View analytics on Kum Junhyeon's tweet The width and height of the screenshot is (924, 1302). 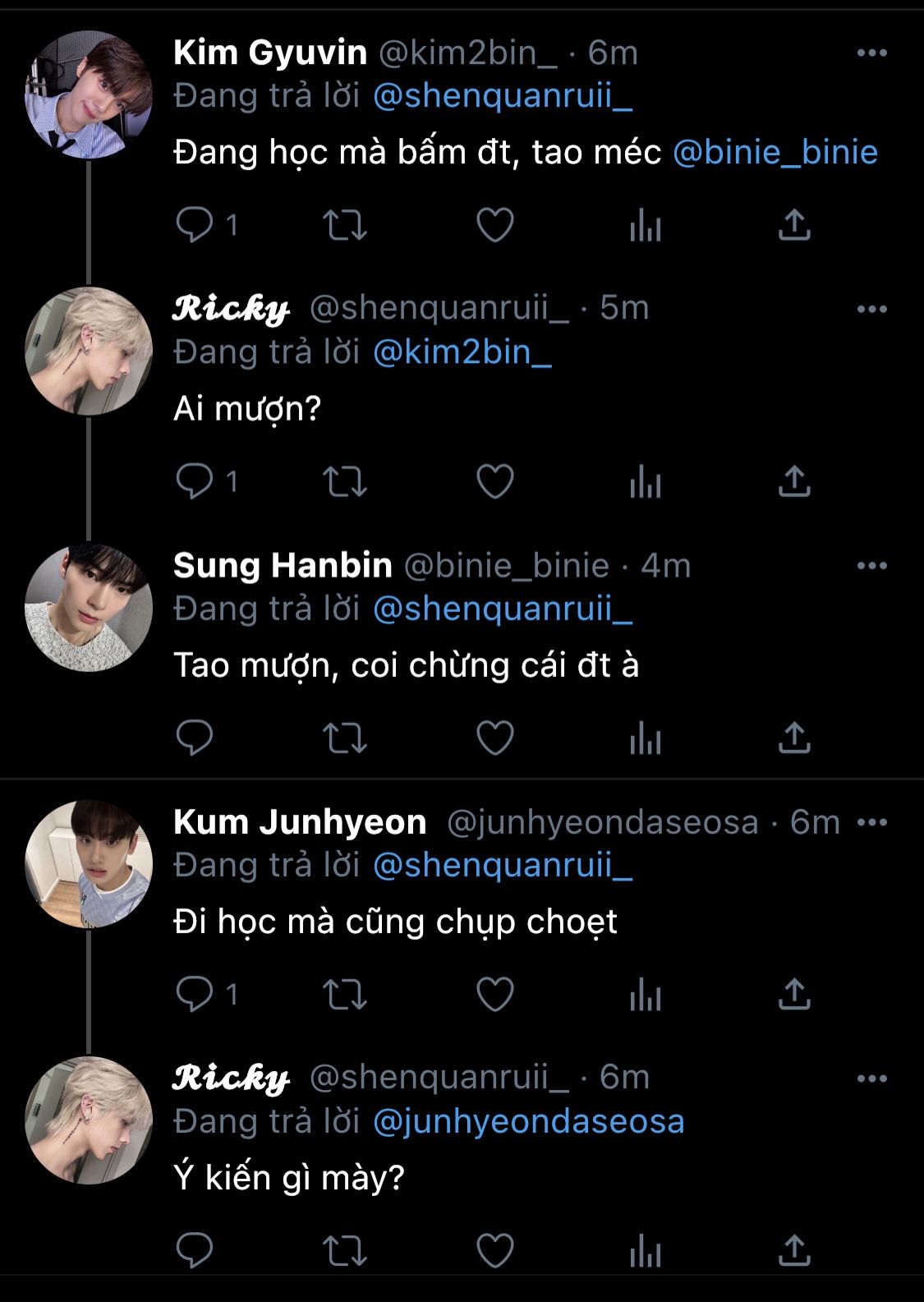[x=646, y=993]
